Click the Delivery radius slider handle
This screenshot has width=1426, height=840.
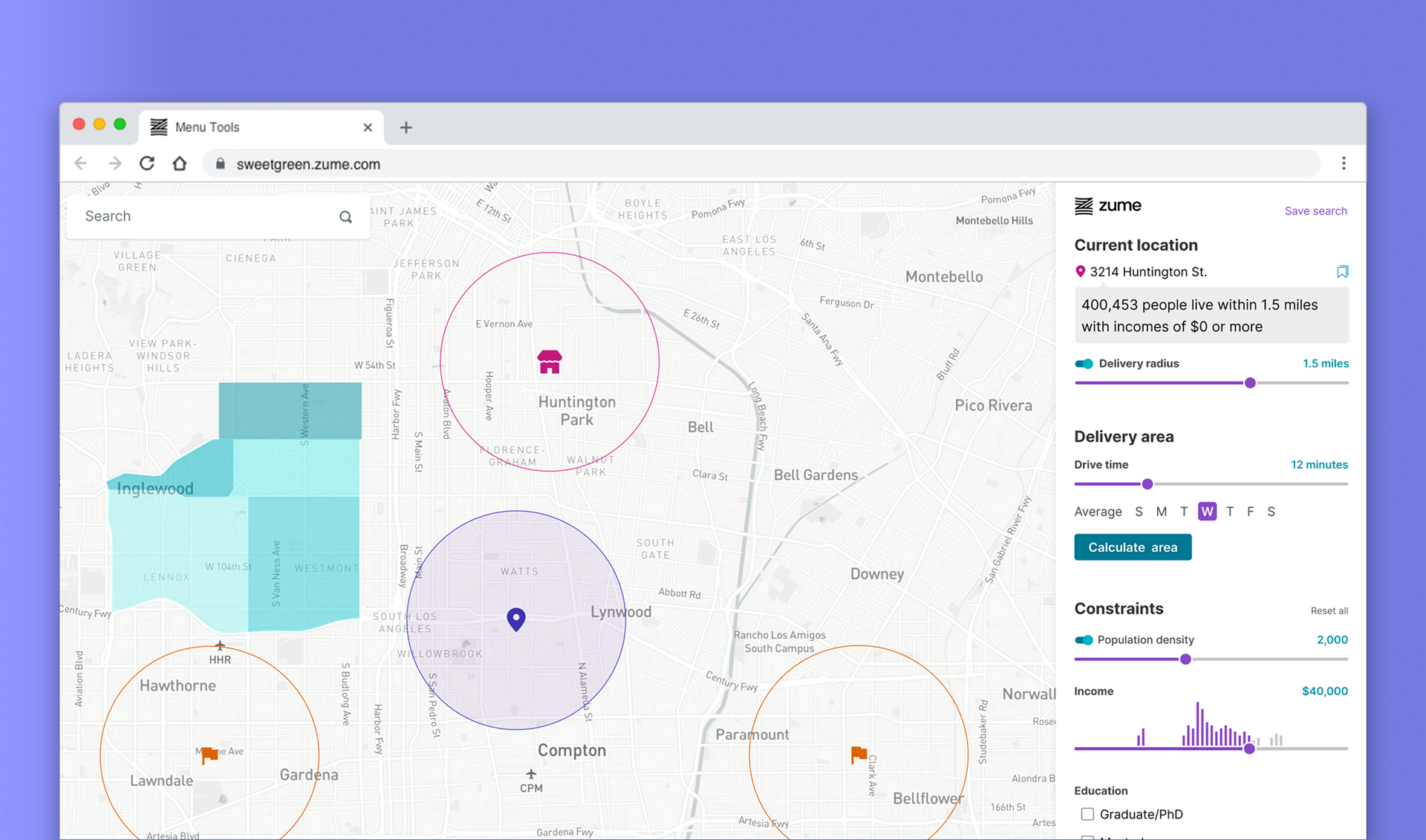(1250, 383)
